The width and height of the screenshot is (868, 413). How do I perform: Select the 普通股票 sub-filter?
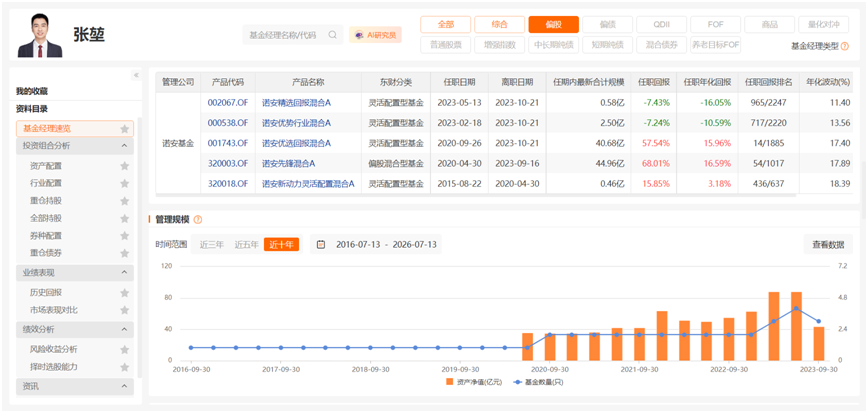(446, 45)
